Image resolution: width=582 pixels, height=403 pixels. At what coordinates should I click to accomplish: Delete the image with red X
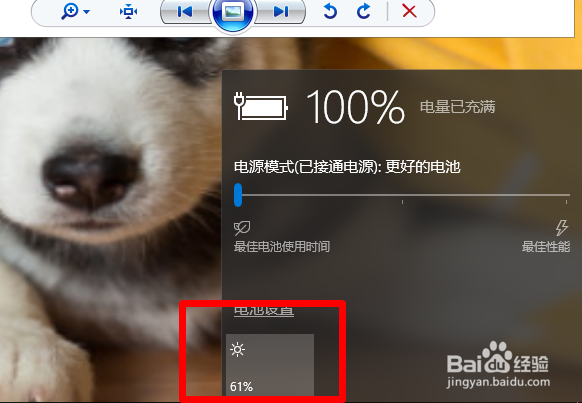409,11
